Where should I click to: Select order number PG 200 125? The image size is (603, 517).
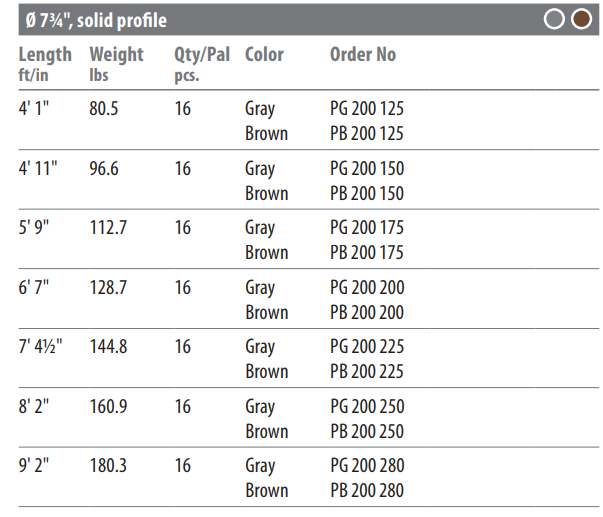367,108
